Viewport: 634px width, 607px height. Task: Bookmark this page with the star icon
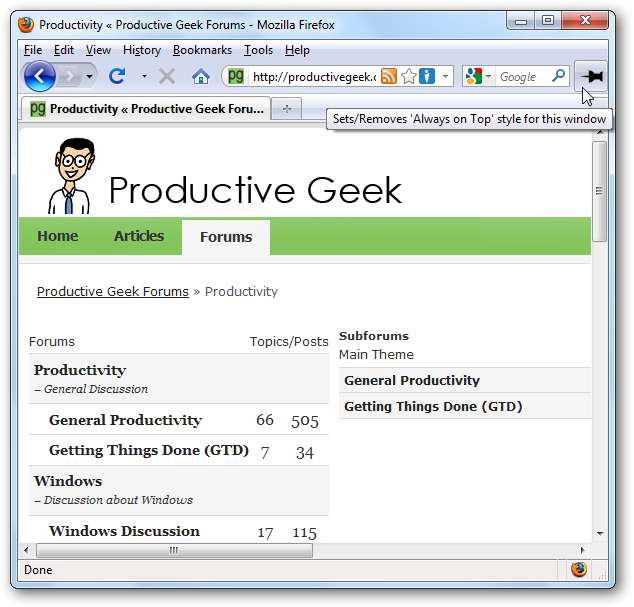[x=409, y=76]
